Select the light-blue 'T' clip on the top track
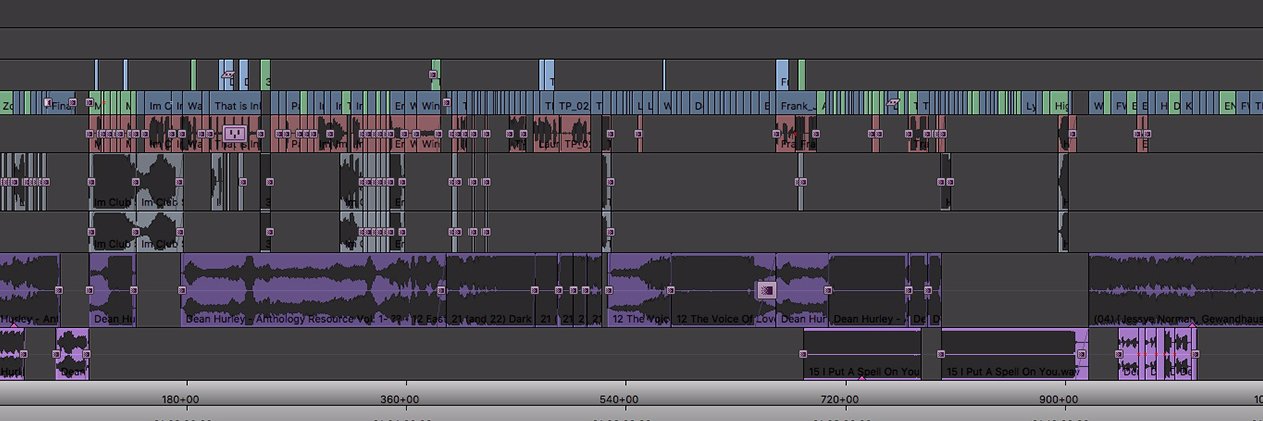 (547, 75)
